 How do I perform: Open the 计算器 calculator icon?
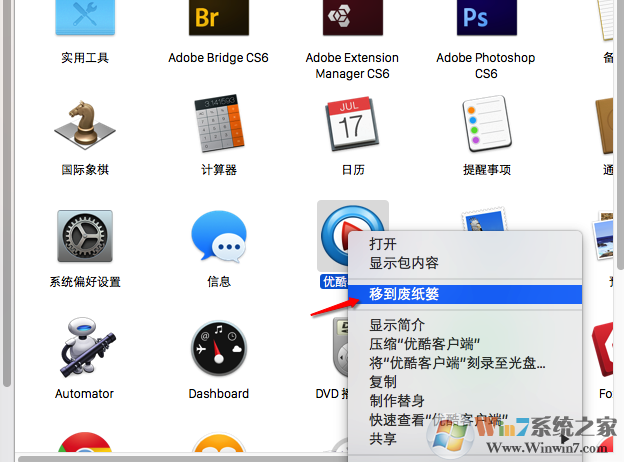click(x=219, y=126)
